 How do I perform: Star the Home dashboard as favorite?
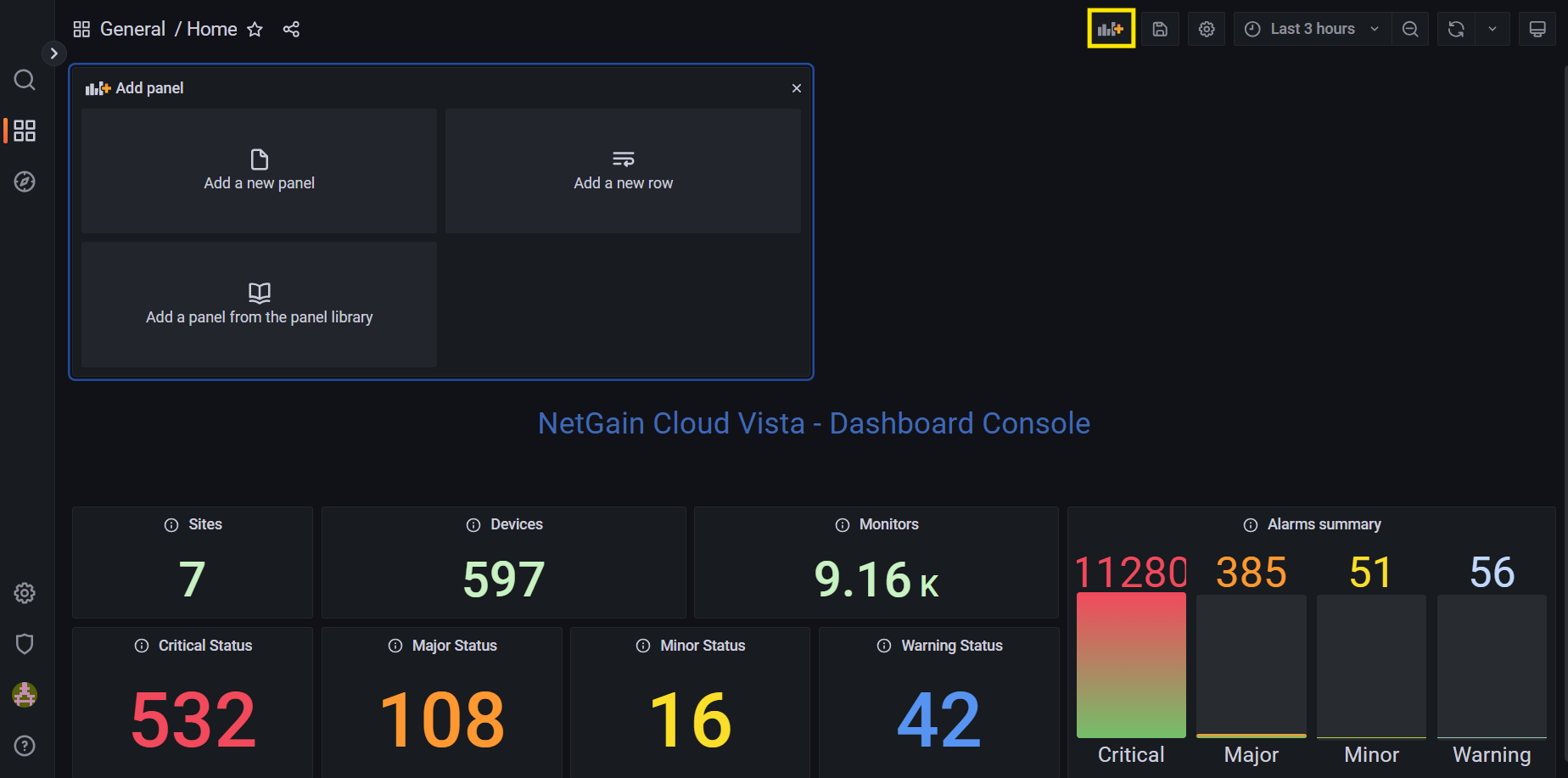click(255, 30)
